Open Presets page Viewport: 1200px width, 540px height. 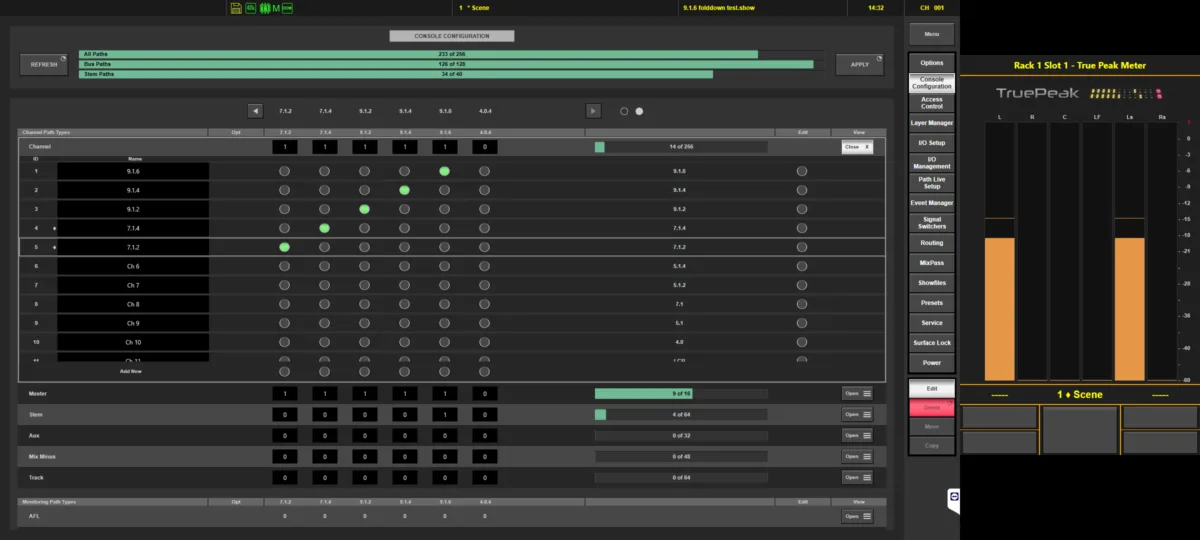pos(931,303)
